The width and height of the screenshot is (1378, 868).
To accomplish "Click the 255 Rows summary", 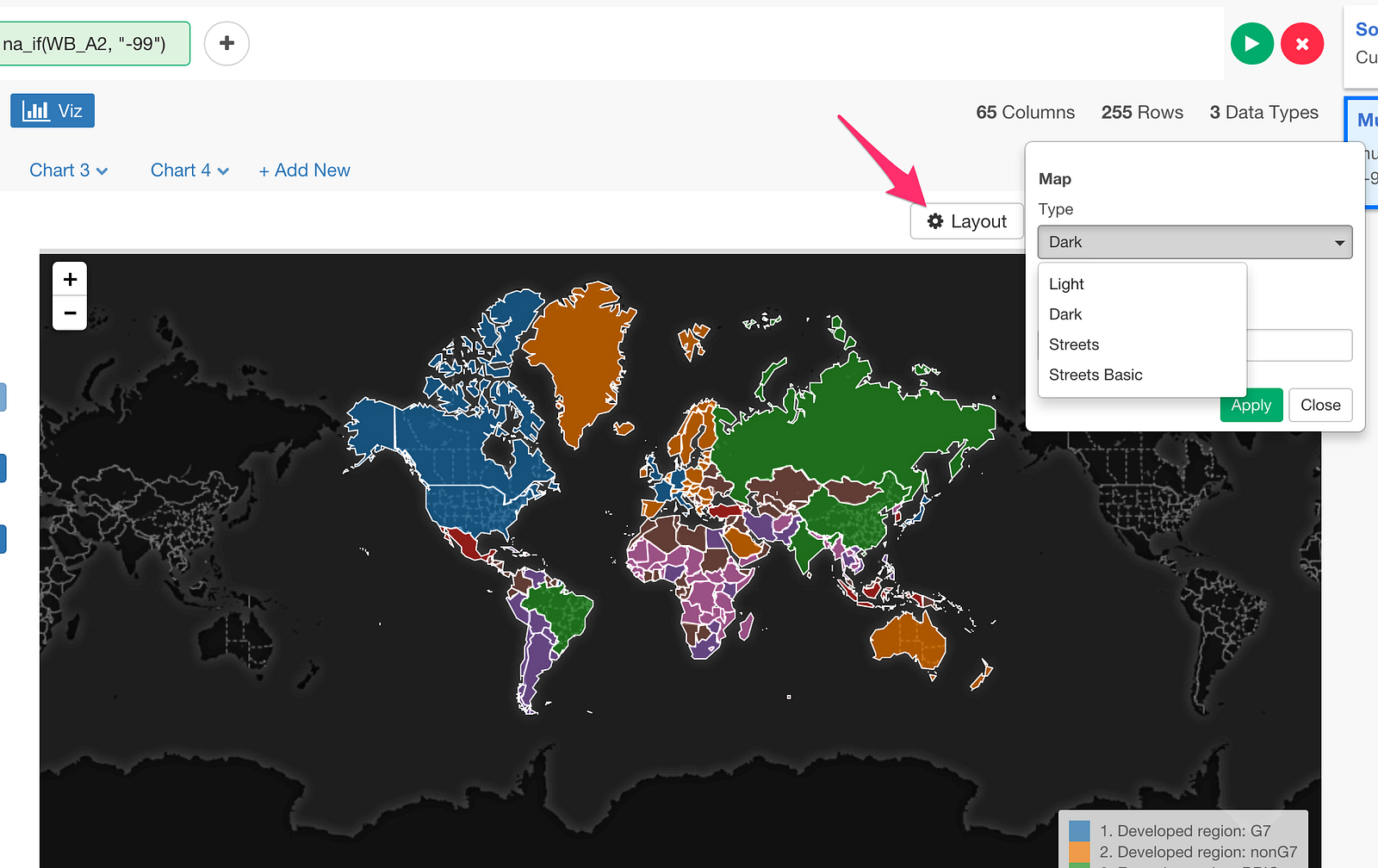I will 1142,112.
